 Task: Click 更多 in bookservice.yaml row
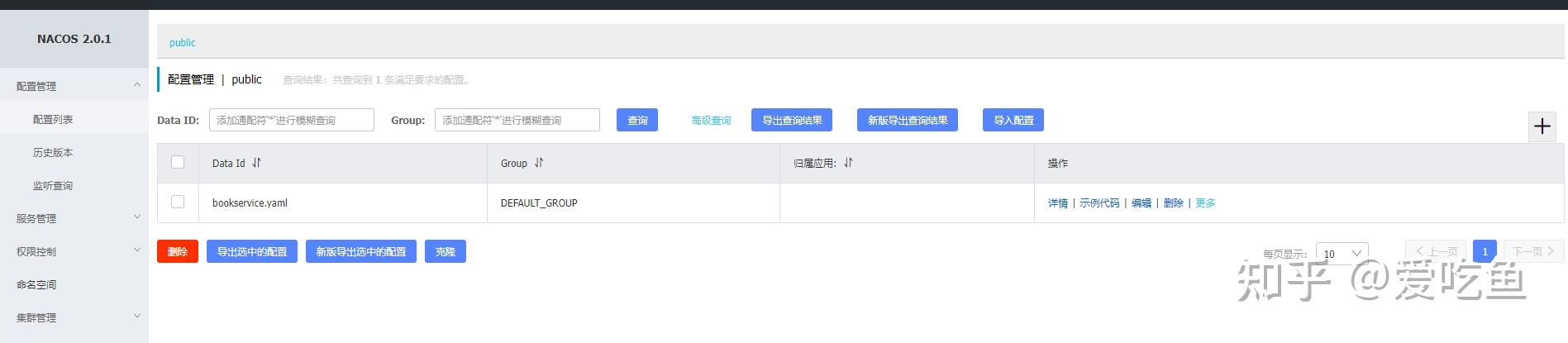(x=1205, y=202)
